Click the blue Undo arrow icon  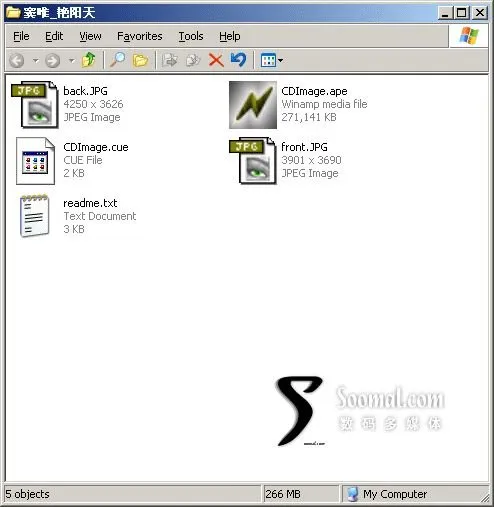238,60
